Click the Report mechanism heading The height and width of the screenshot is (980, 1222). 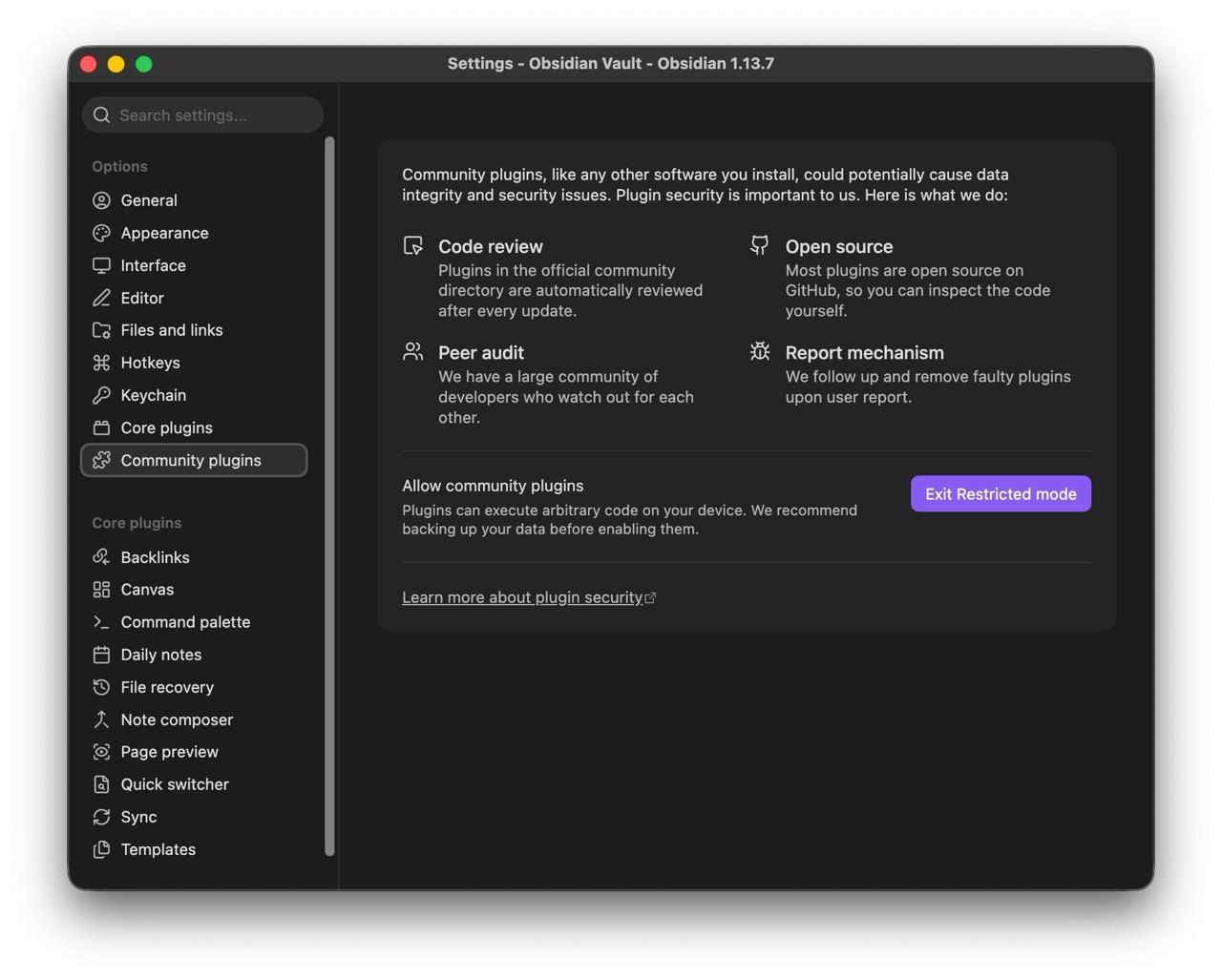[865, 352]
